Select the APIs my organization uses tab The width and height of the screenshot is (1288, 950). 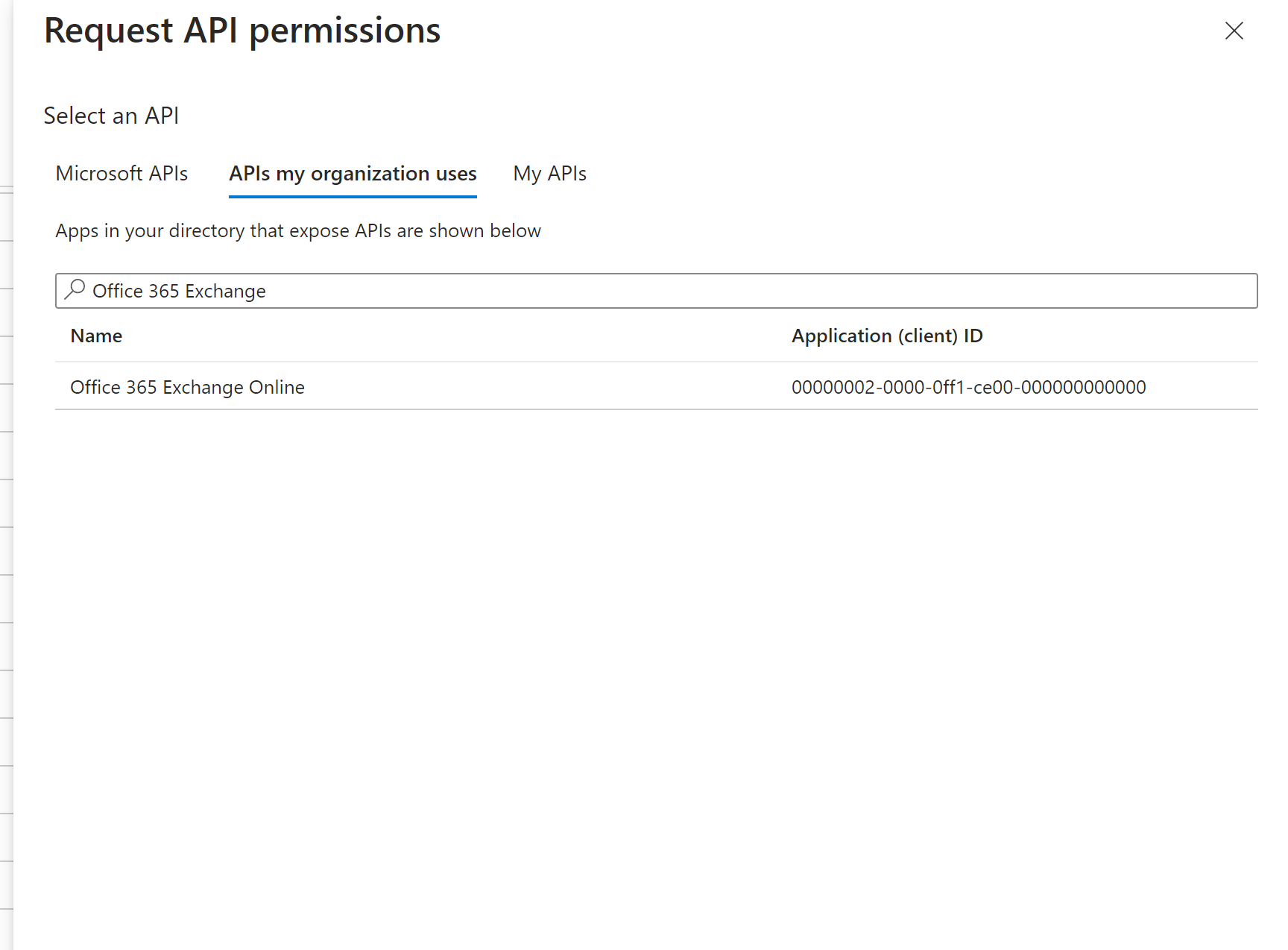coord(353,174)
